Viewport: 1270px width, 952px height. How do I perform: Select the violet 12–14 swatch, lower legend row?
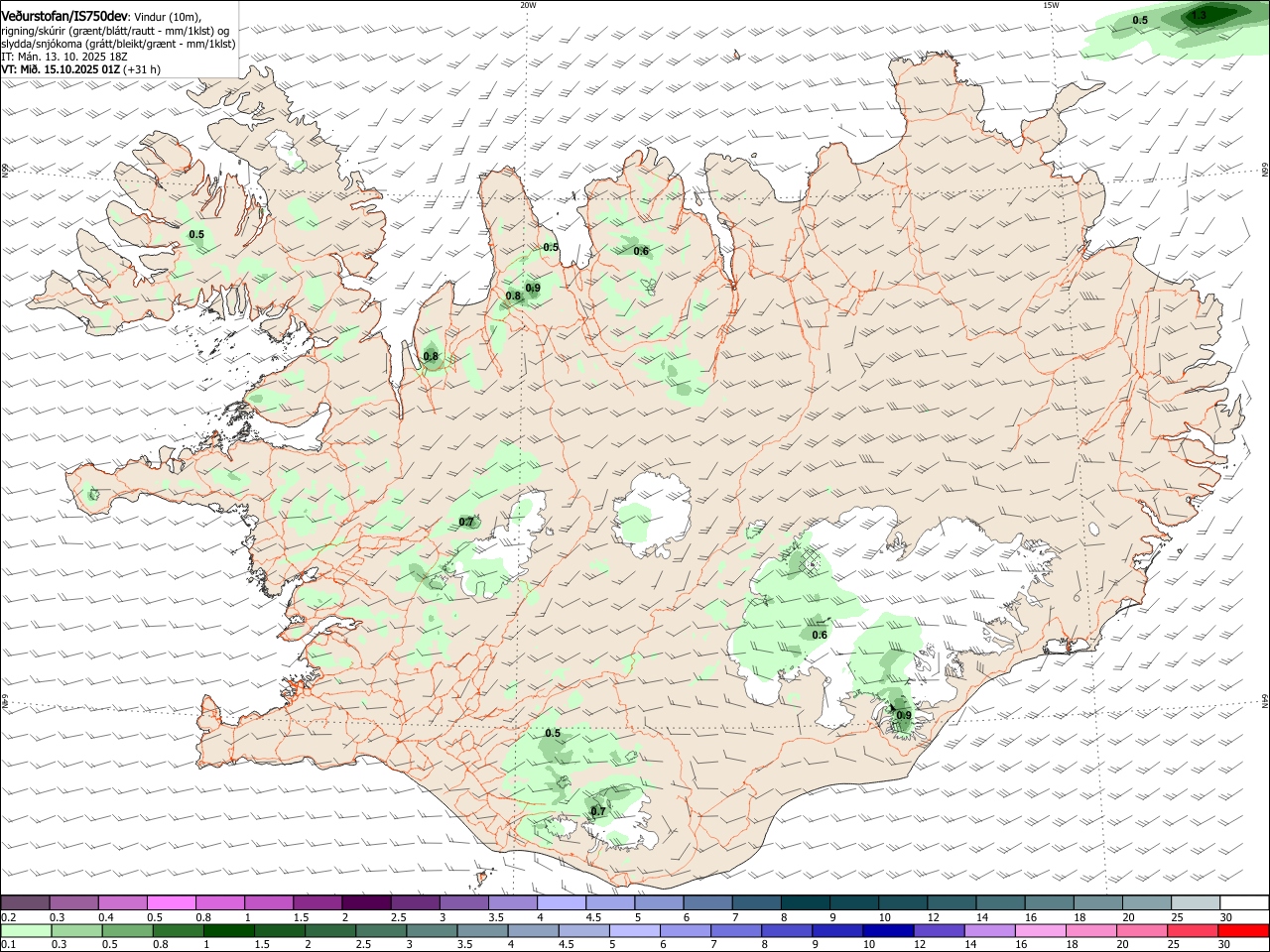coord(939,931)
